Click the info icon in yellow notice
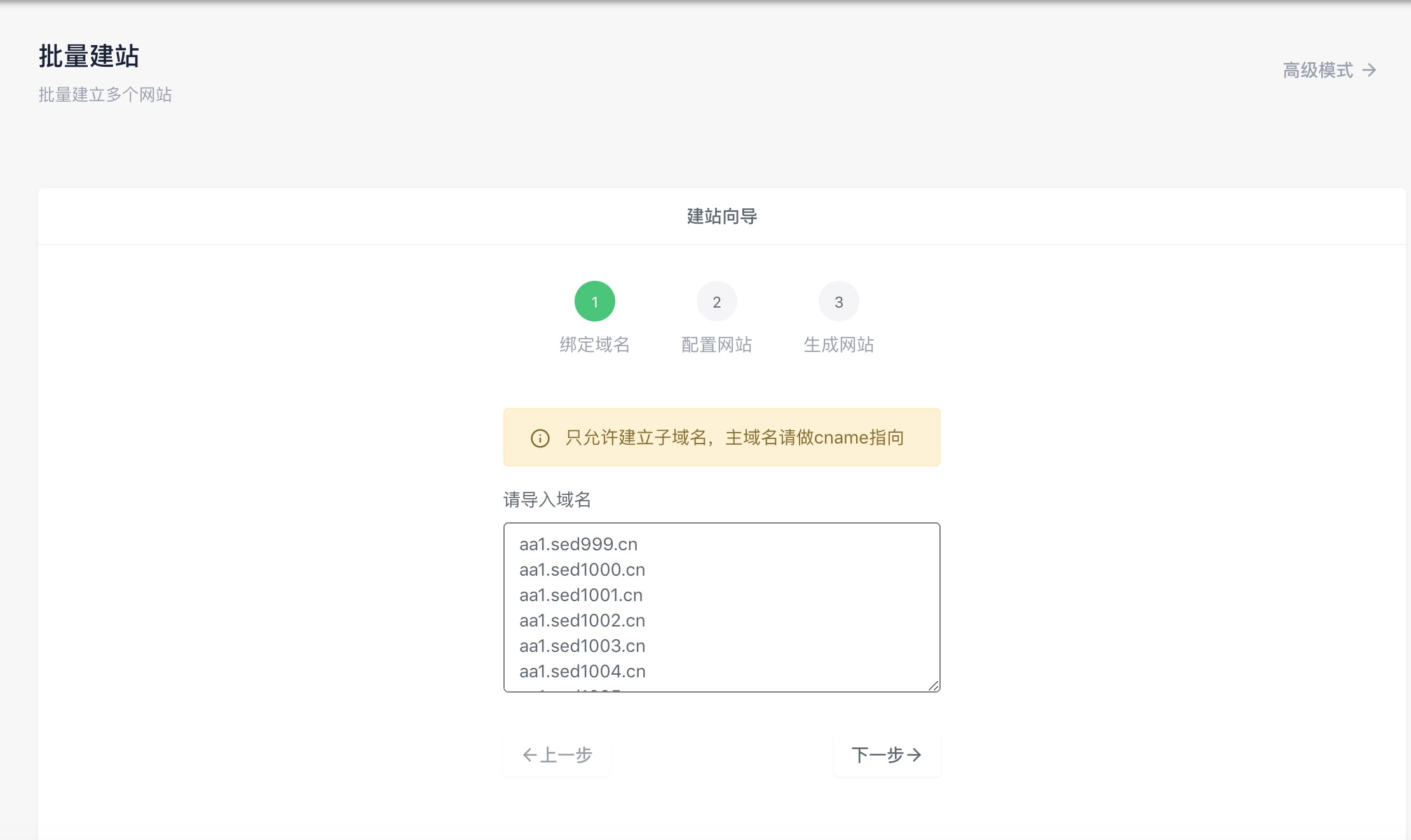Screen dimensions: 1411x840 pyautogui.click(x=540, y=438)
